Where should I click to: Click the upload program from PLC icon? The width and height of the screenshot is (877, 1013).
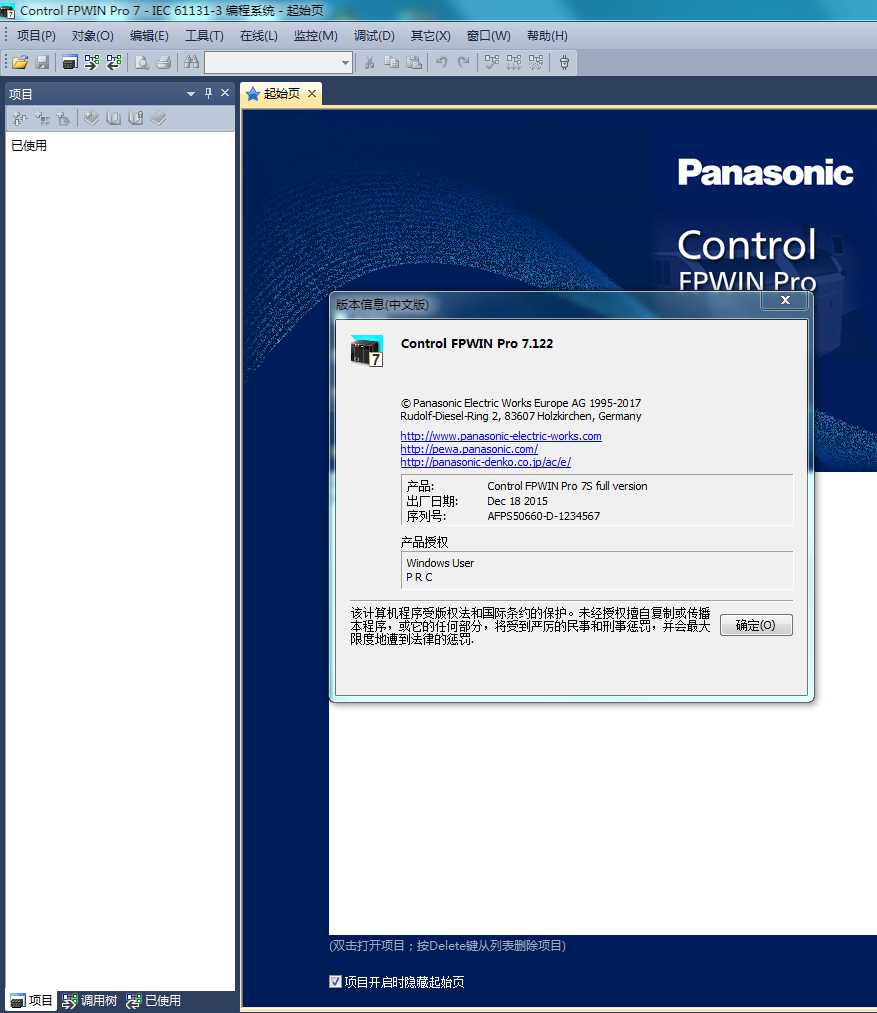pyautogui.click(x=114, y=62)
